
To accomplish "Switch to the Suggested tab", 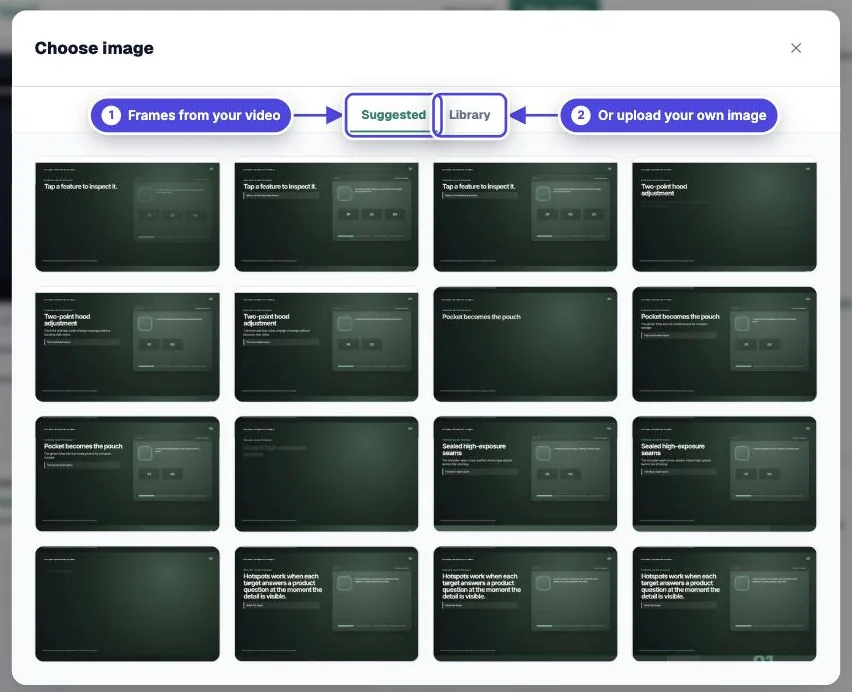I will (x=393, y=115).
